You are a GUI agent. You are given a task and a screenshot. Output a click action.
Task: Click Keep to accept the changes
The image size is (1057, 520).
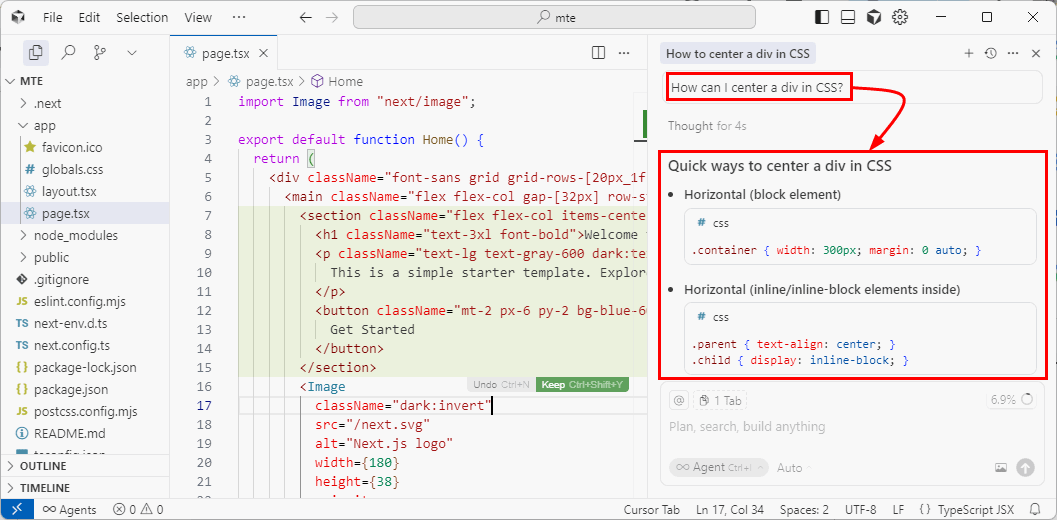coord(582,385)
